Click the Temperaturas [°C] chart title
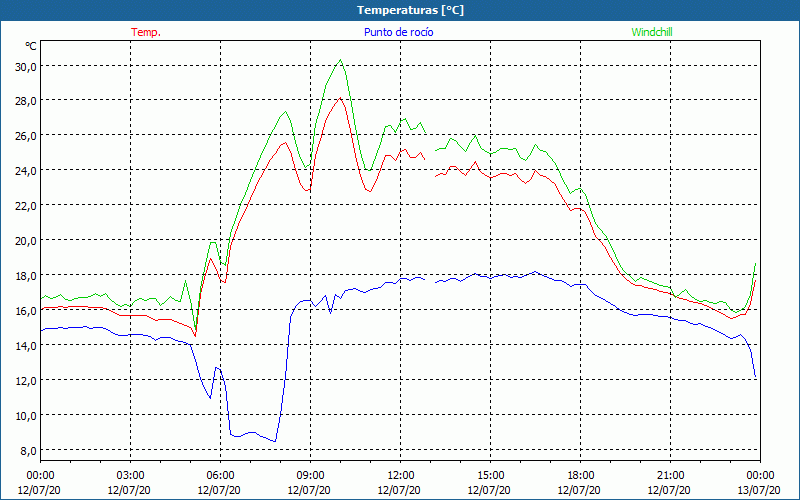The width and height of the screenshot is (800, 500). [x=410, y=10]
